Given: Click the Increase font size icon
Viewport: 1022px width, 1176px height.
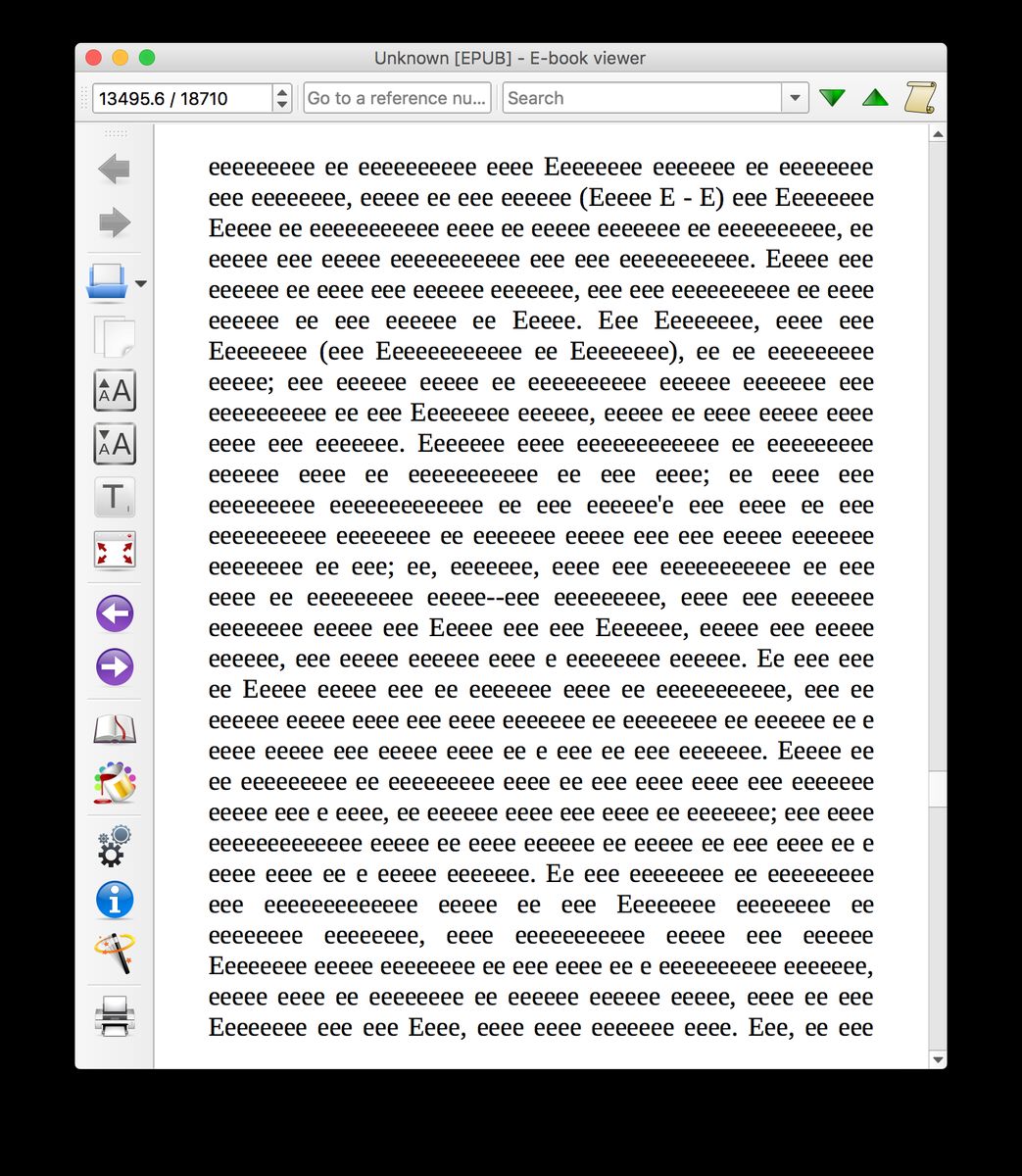Looking at the screenshot, I should [115, 391].
